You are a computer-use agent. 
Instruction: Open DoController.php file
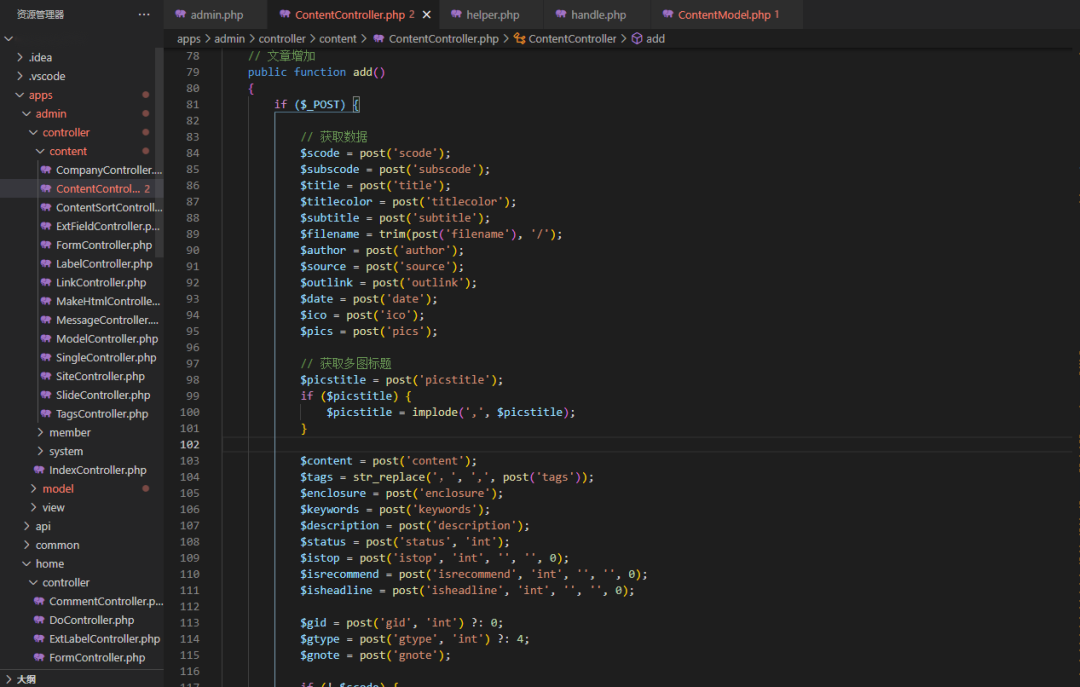[92, 619]
